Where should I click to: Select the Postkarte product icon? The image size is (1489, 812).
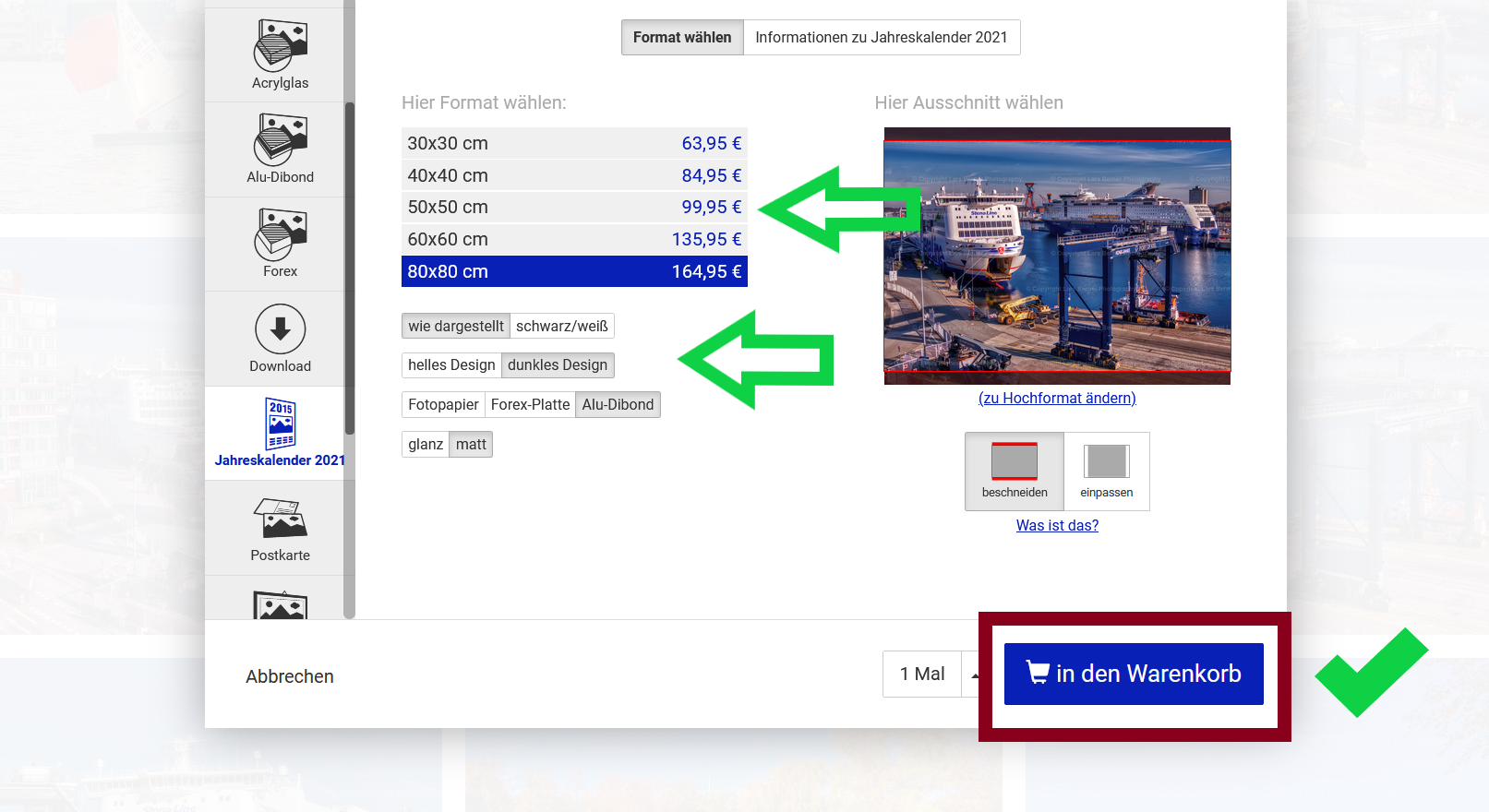point(280,519)
